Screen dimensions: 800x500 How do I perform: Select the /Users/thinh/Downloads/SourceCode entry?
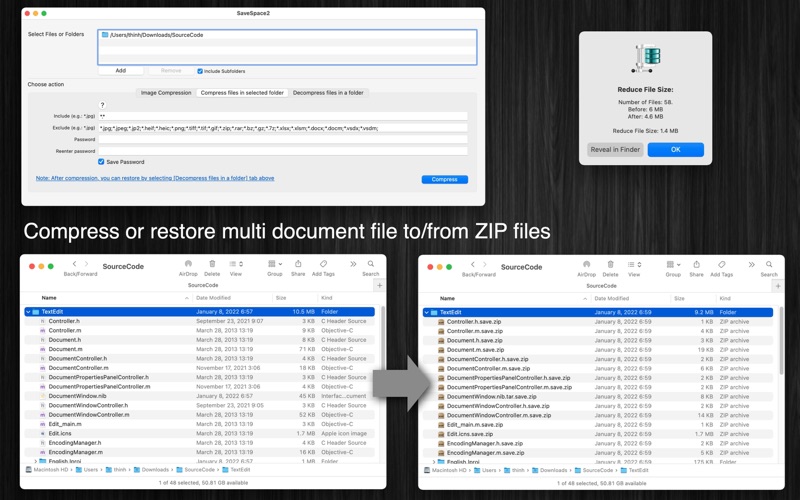click(x=287, y=35)
